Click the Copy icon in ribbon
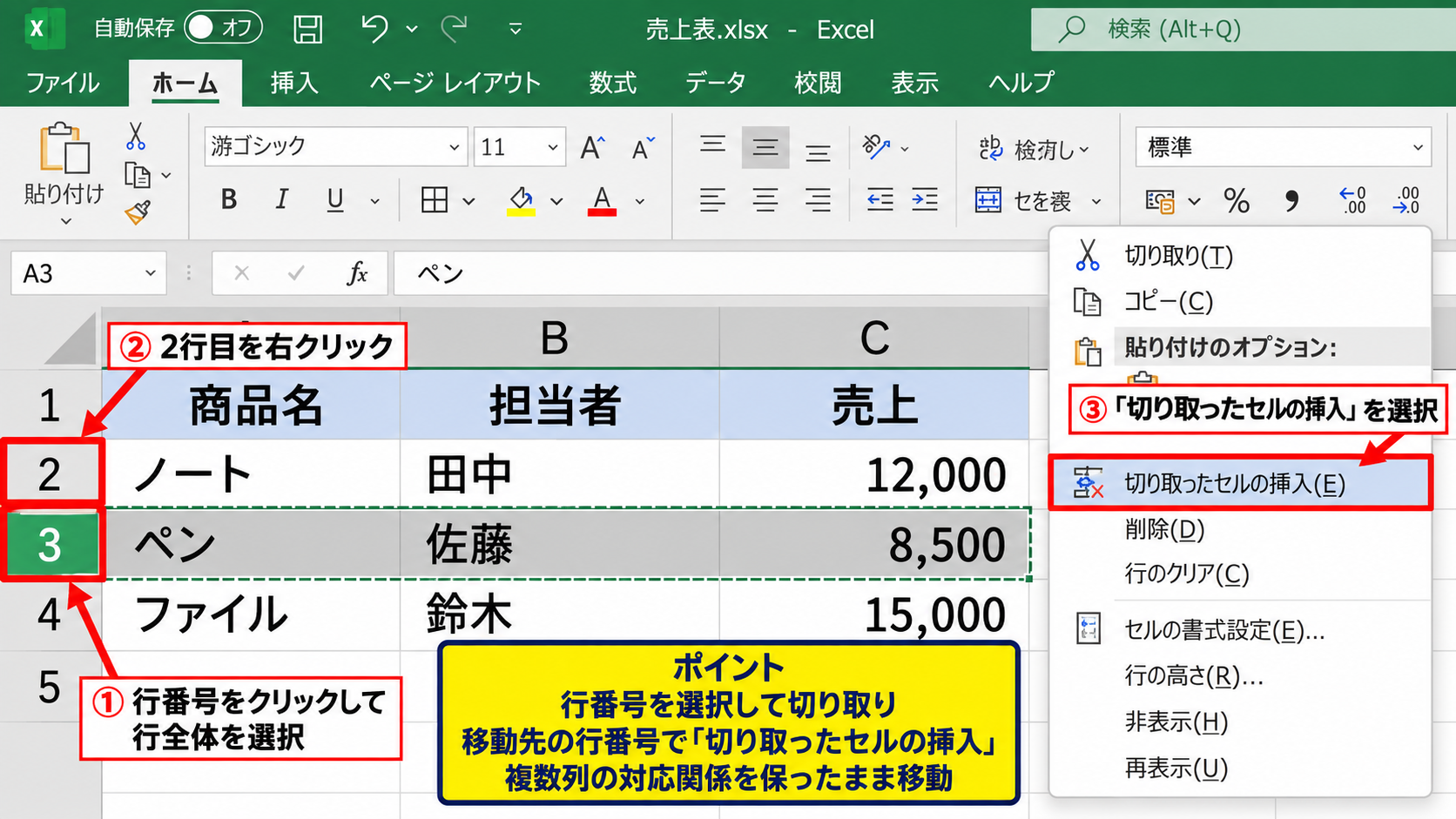Image resolution: width=1456 pixels, height=819 pixels. [138, 175]
